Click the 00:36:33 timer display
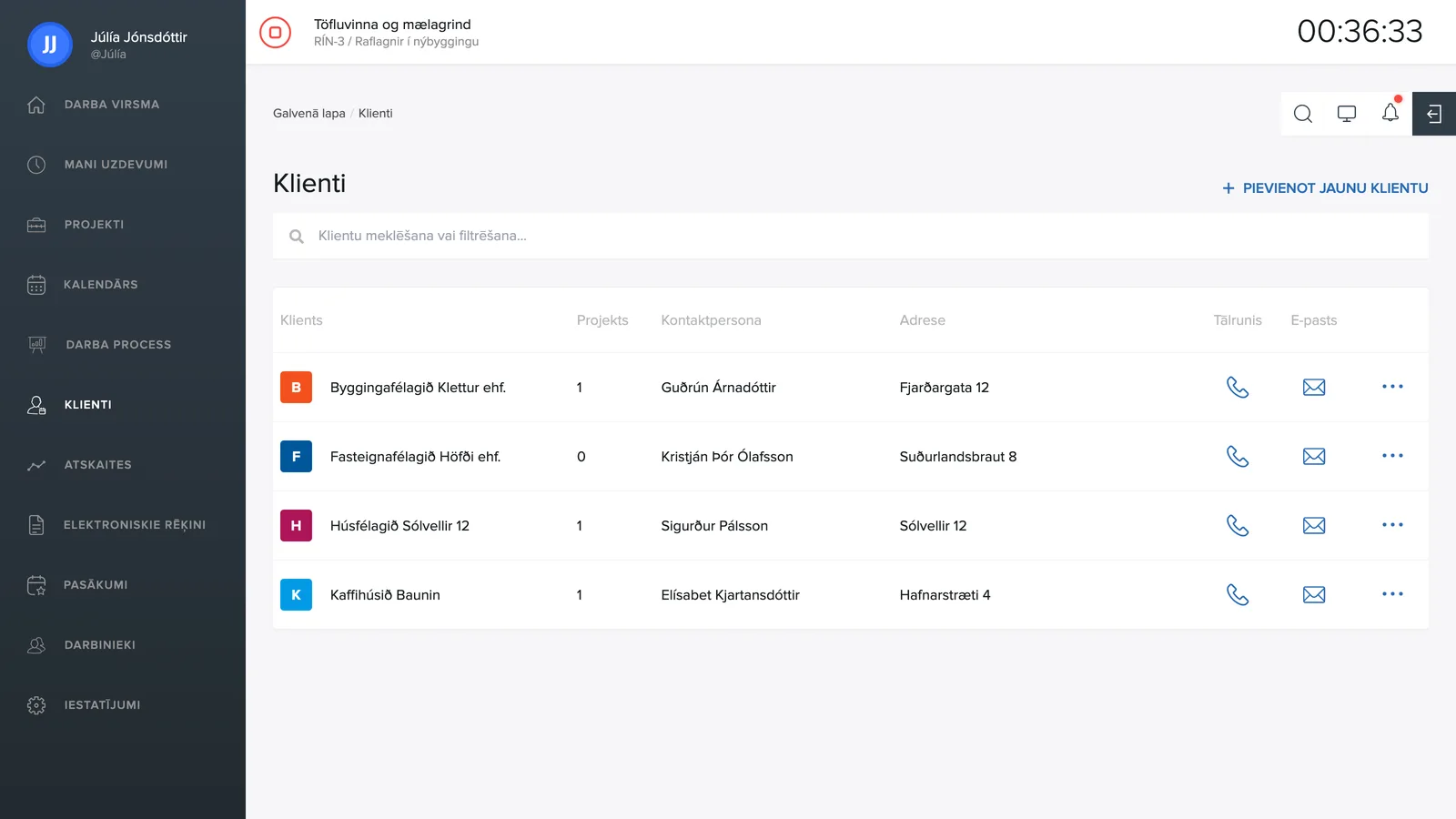 1360,32
